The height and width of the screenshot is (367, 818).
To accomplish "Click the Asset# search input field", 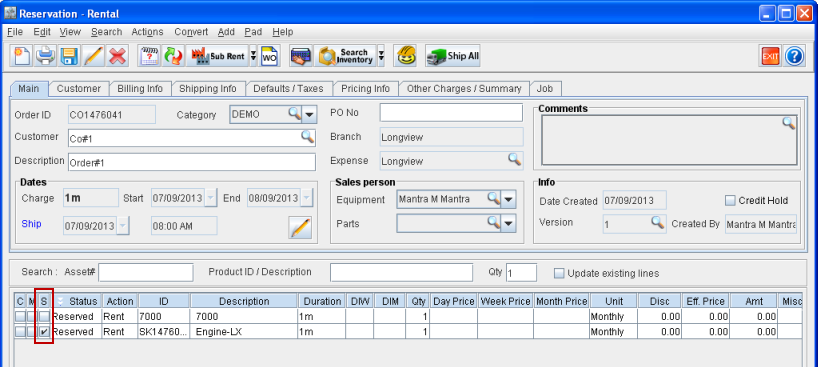I will [146, 273].
